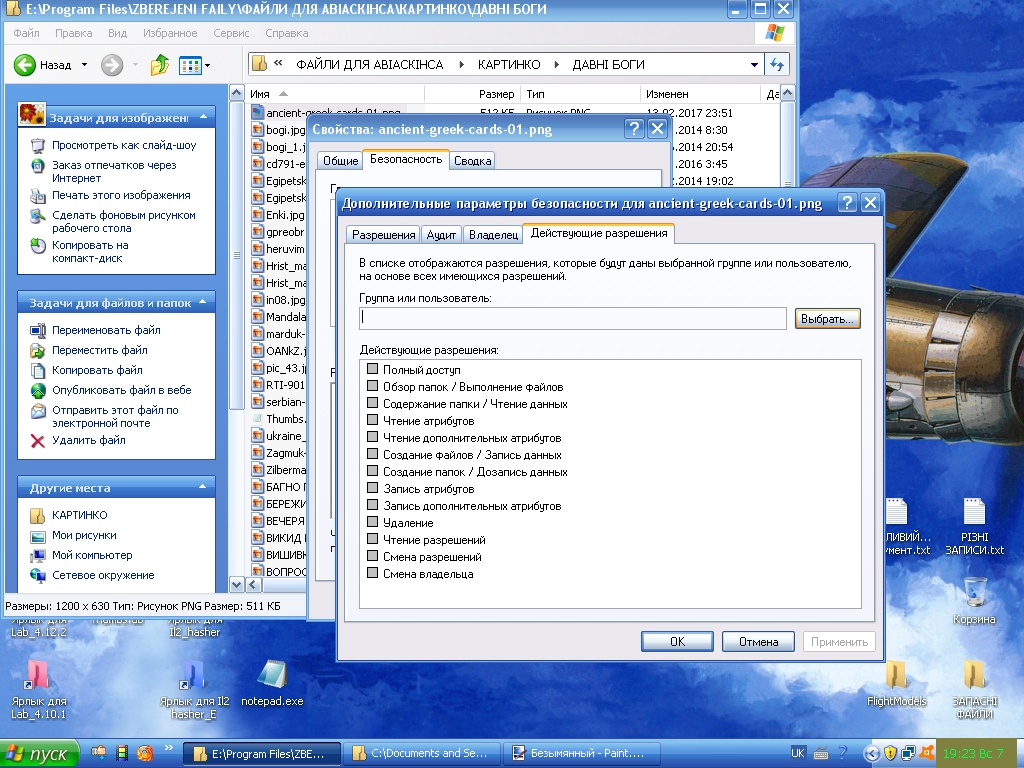Open the Файл menu
Image resolution: width=1024 pixels, height=768 pixels.
point(26,33)
